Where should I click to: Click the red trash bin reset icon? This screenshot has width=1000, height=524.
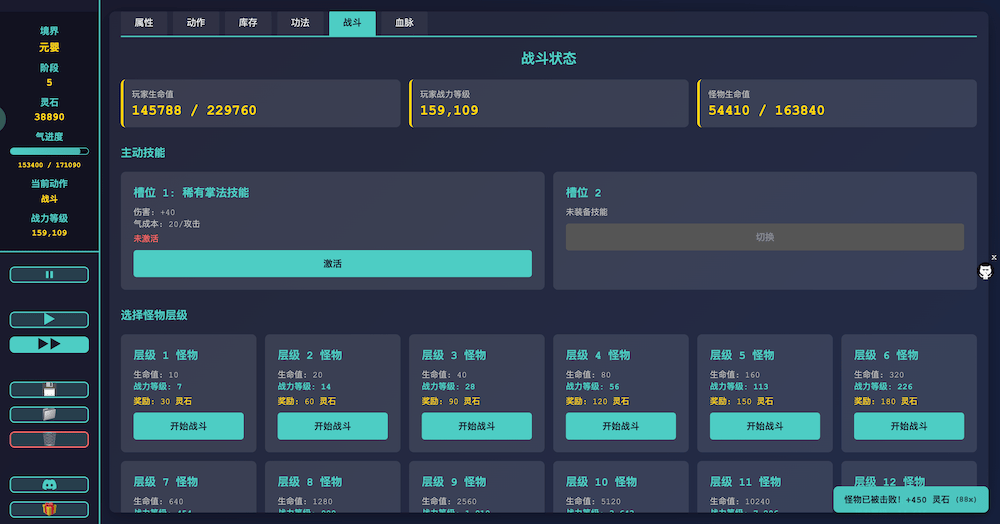point(49,439)
